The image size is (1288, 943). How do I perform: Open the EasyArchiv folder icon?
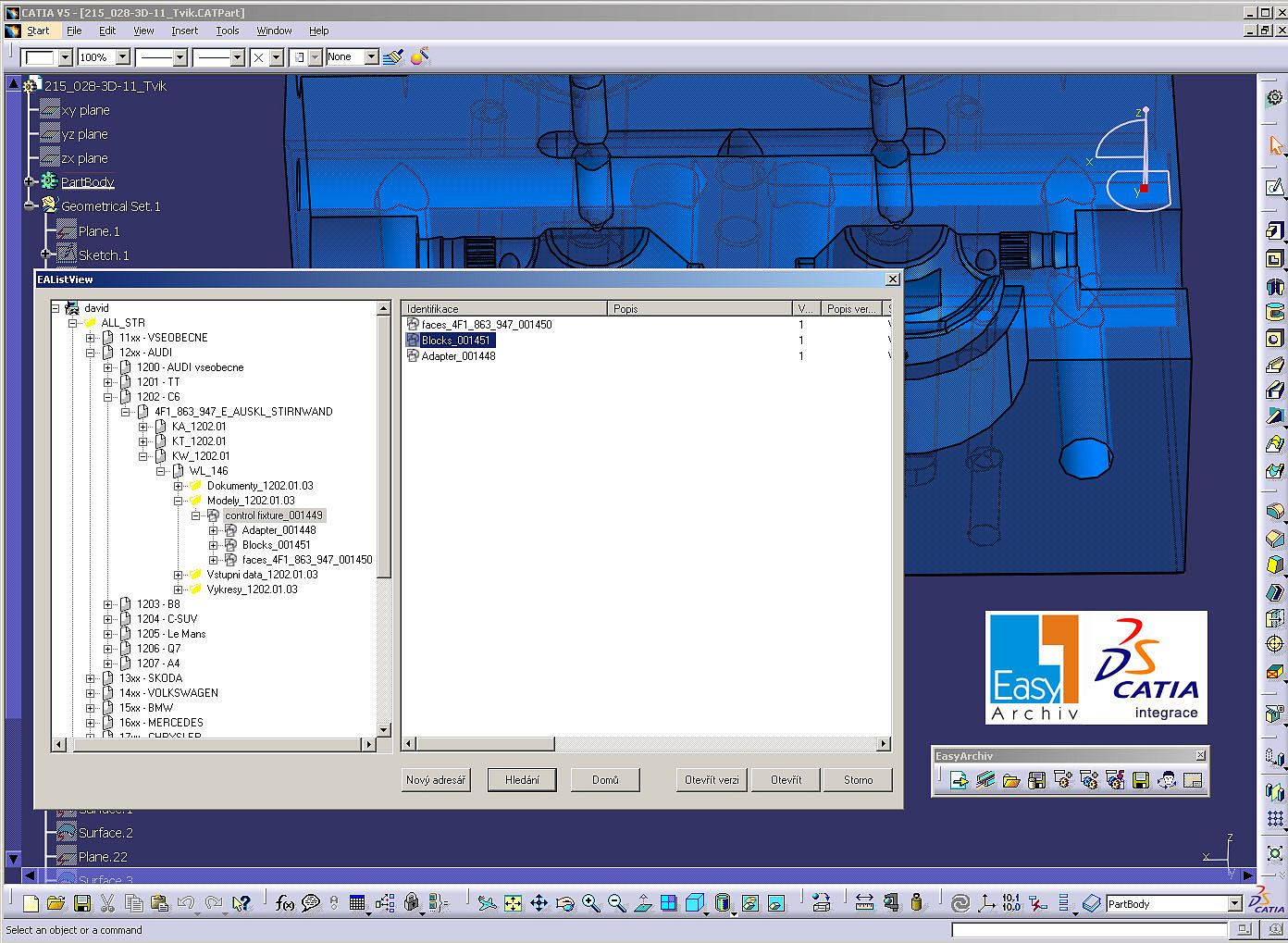1011,780
